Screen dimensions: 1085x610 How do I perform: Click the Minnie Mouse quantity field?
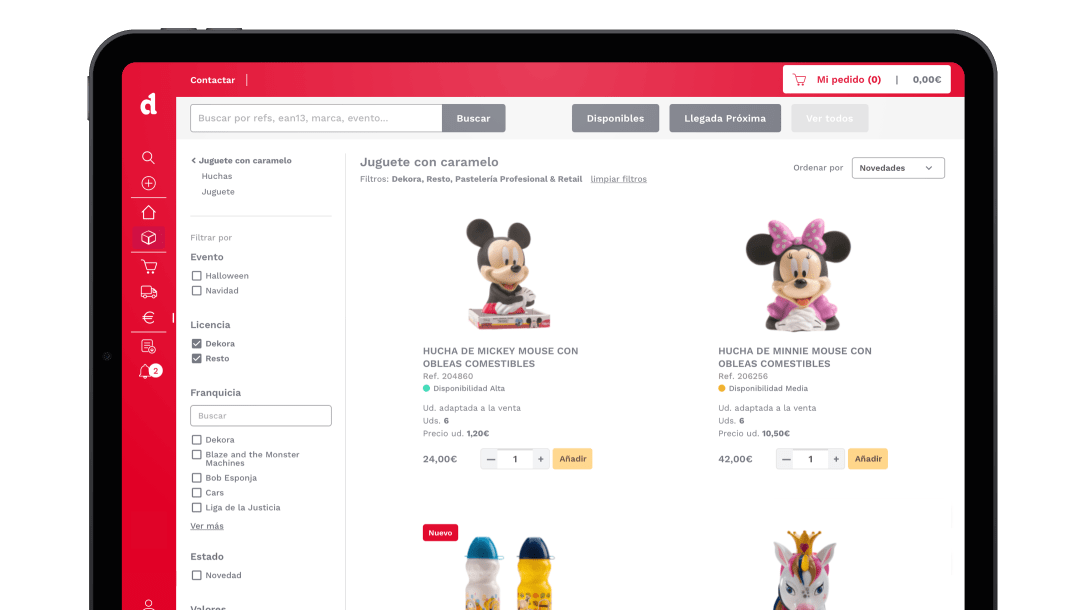pyautogui.click(x=811, y=459)
